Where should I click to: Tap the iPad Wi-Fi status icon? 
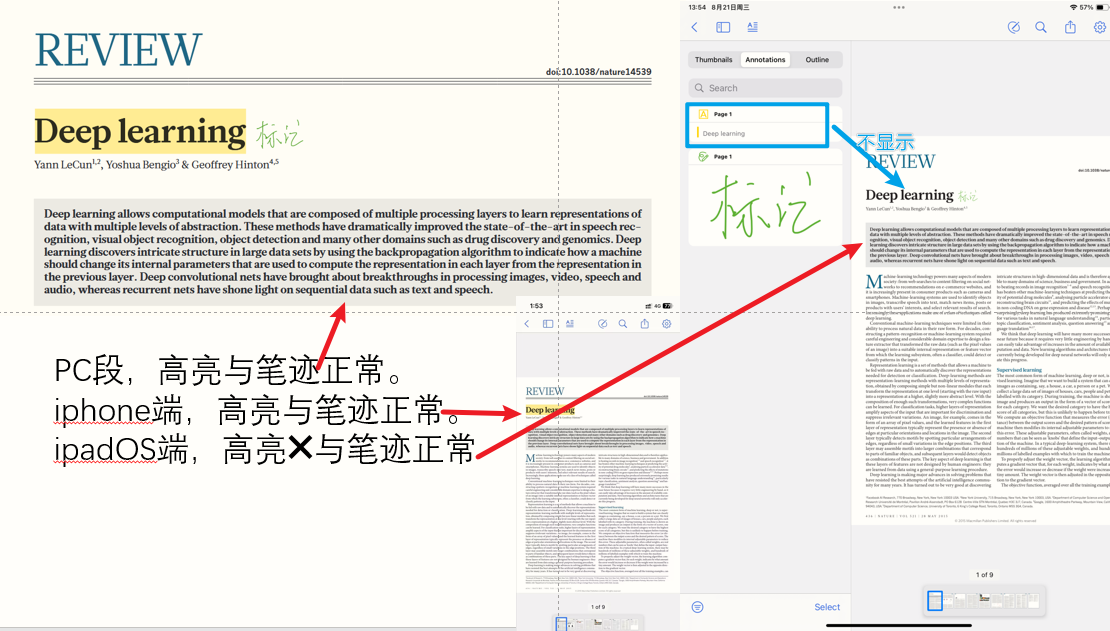pos(1073,7)
